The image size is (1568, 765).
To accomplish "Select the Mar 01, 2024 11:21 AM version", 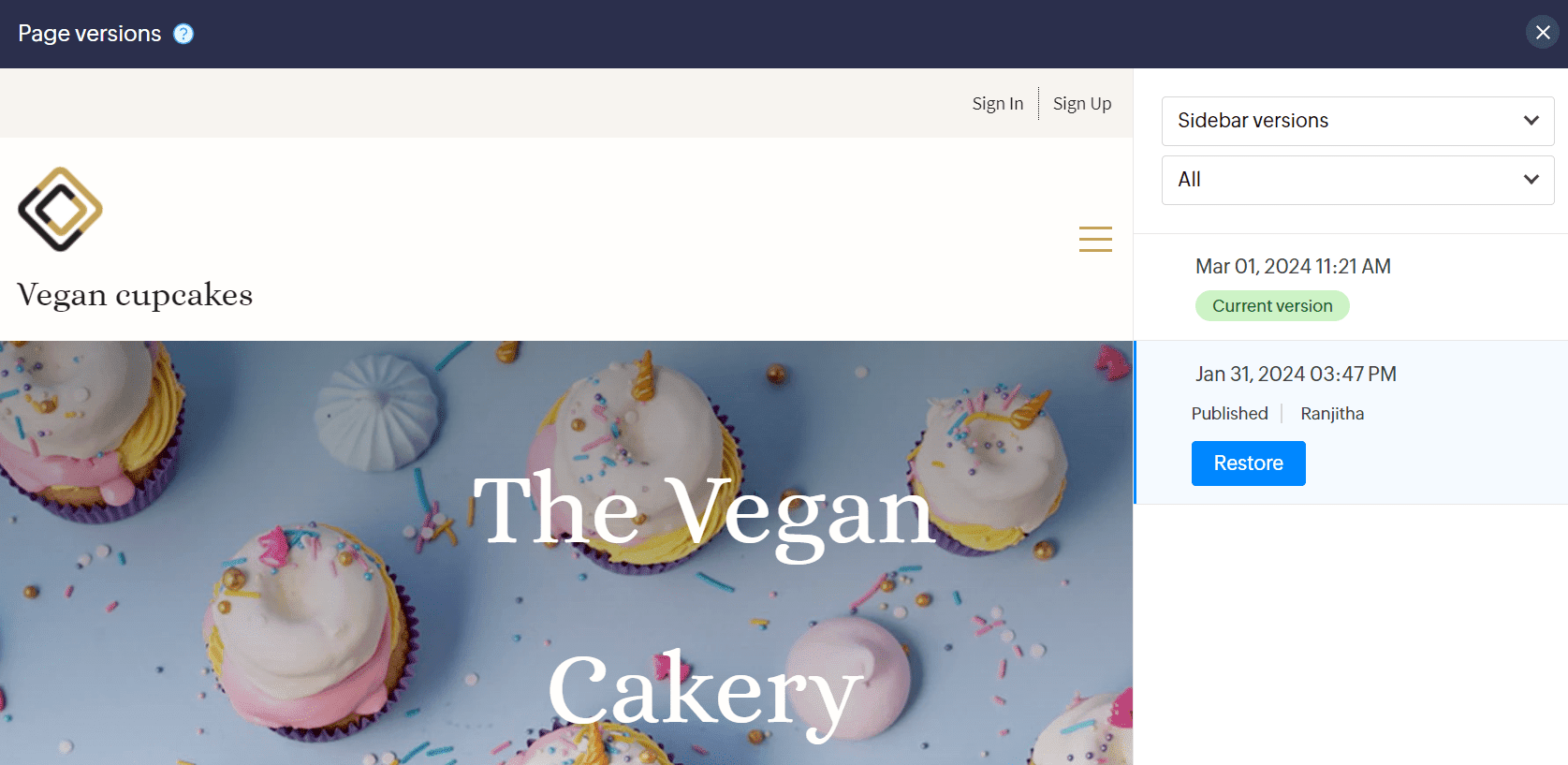I will pyautogui.click(x=1293, y=267).
